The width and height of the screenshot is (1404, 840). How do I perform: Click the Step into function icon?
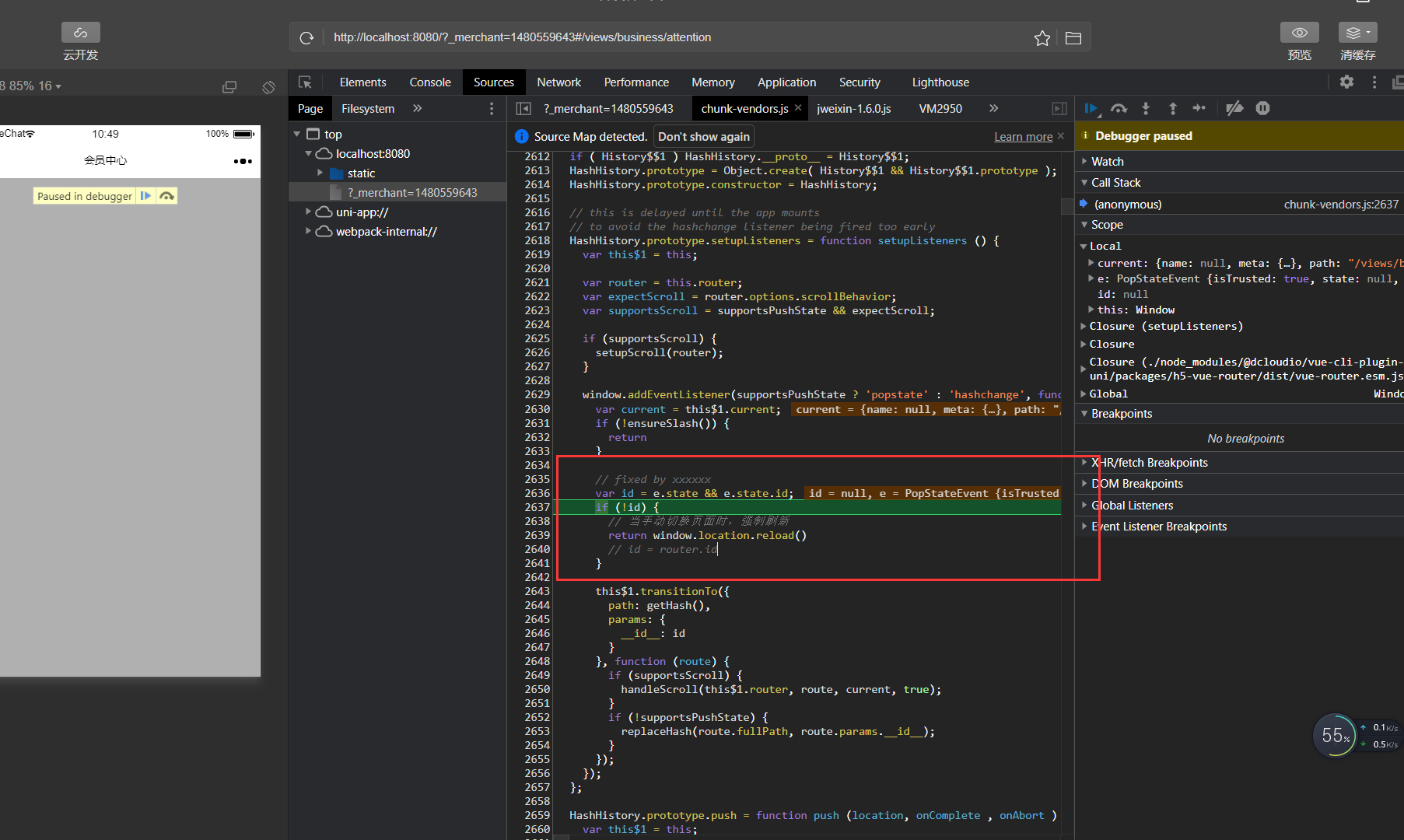[1146, 109]
